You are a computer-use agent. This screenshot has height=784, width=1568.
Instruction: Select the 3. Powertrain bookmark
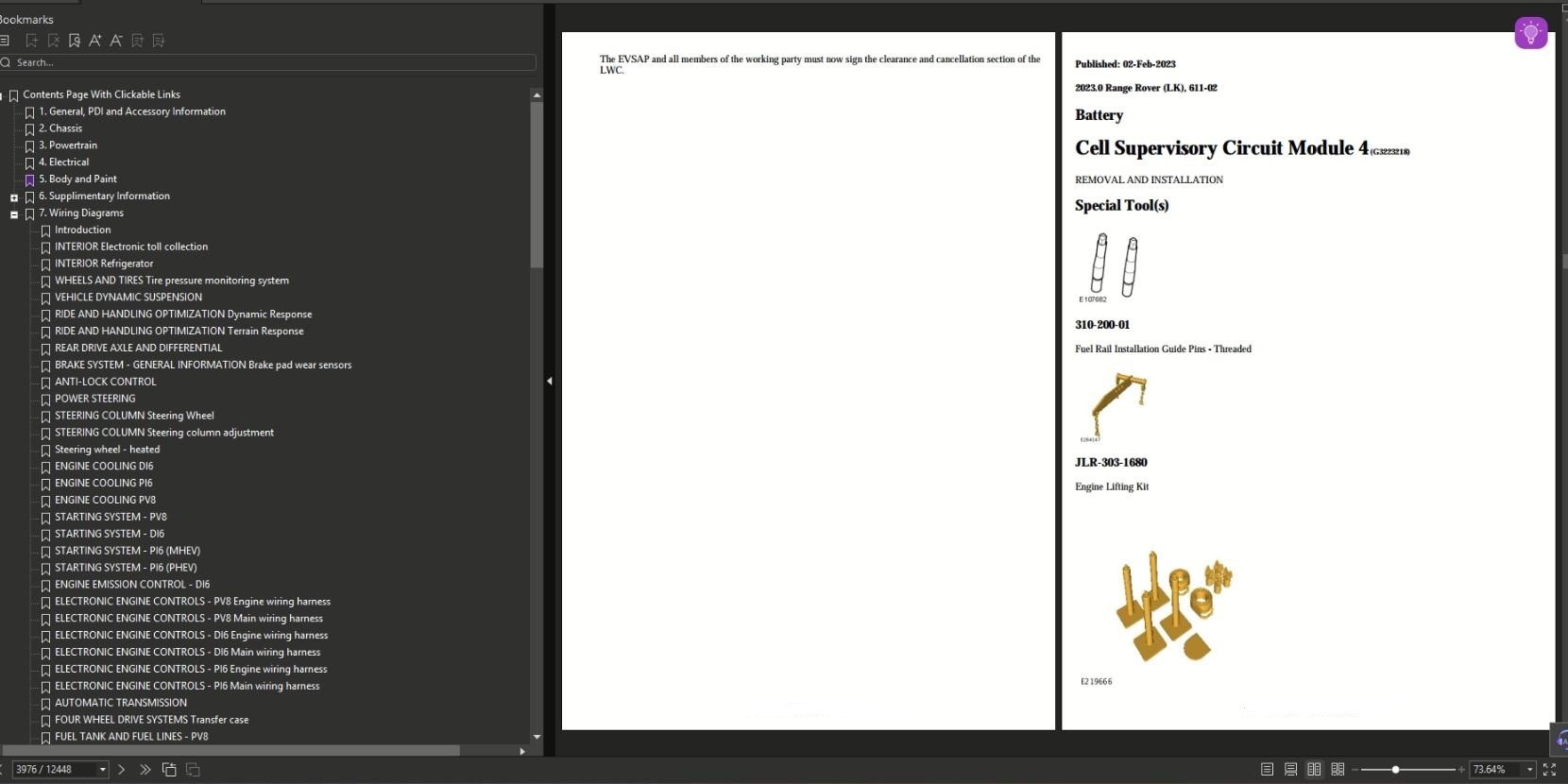coord(68,145)
